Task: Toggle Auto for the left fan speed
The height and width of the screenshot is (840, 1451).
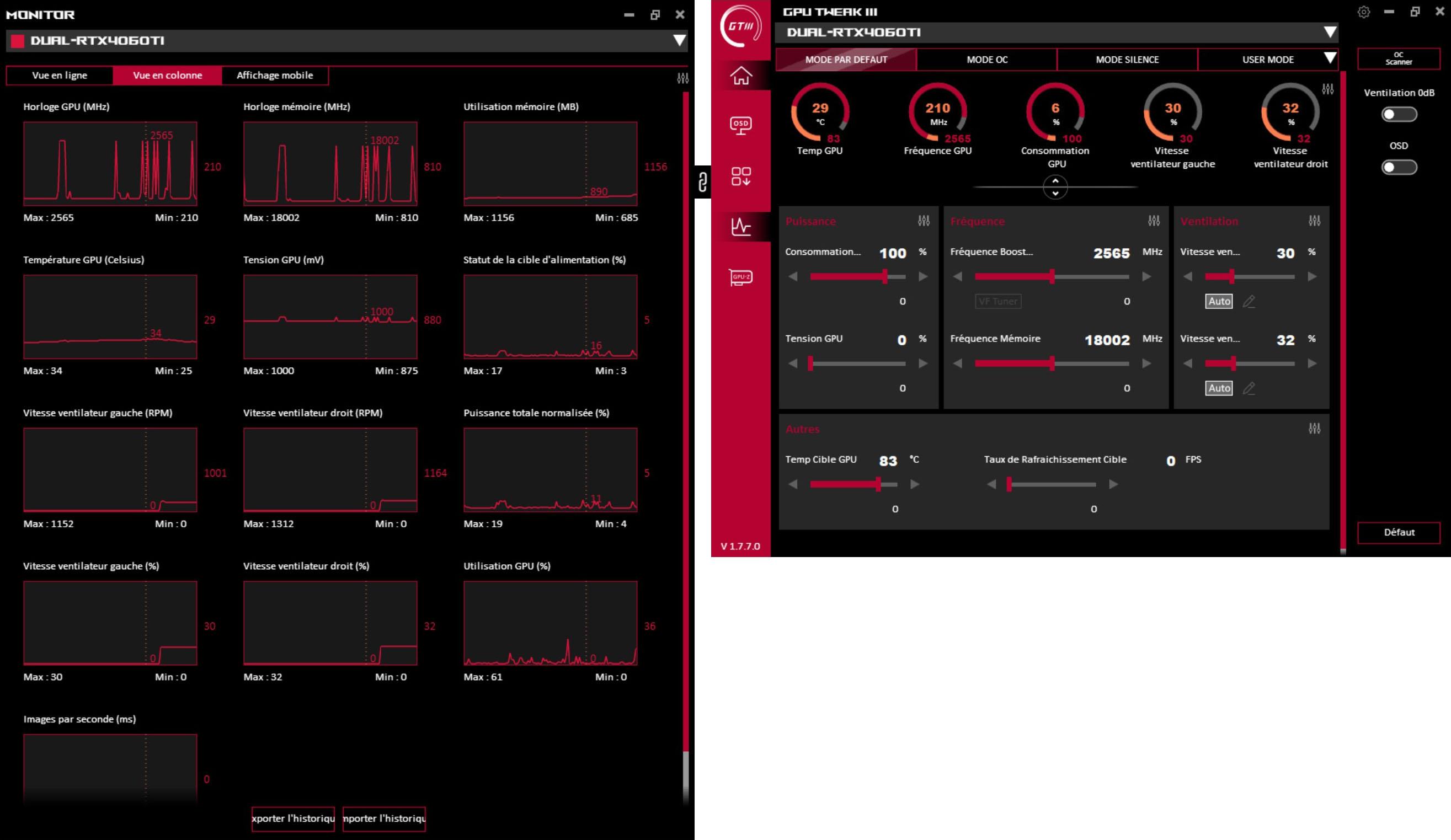Action: 1219,301
